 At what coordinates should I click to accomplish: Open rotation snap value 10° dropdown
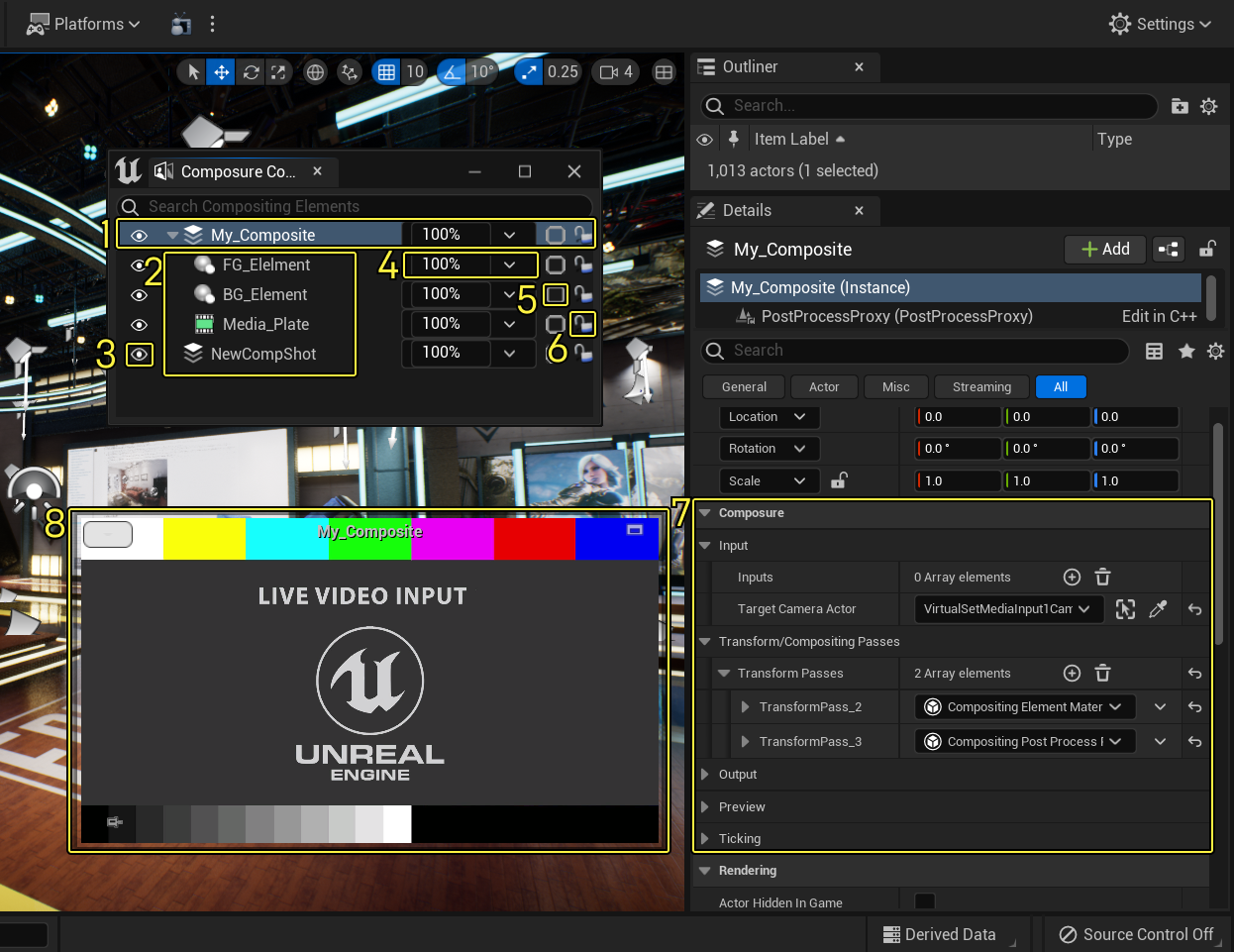482,71
